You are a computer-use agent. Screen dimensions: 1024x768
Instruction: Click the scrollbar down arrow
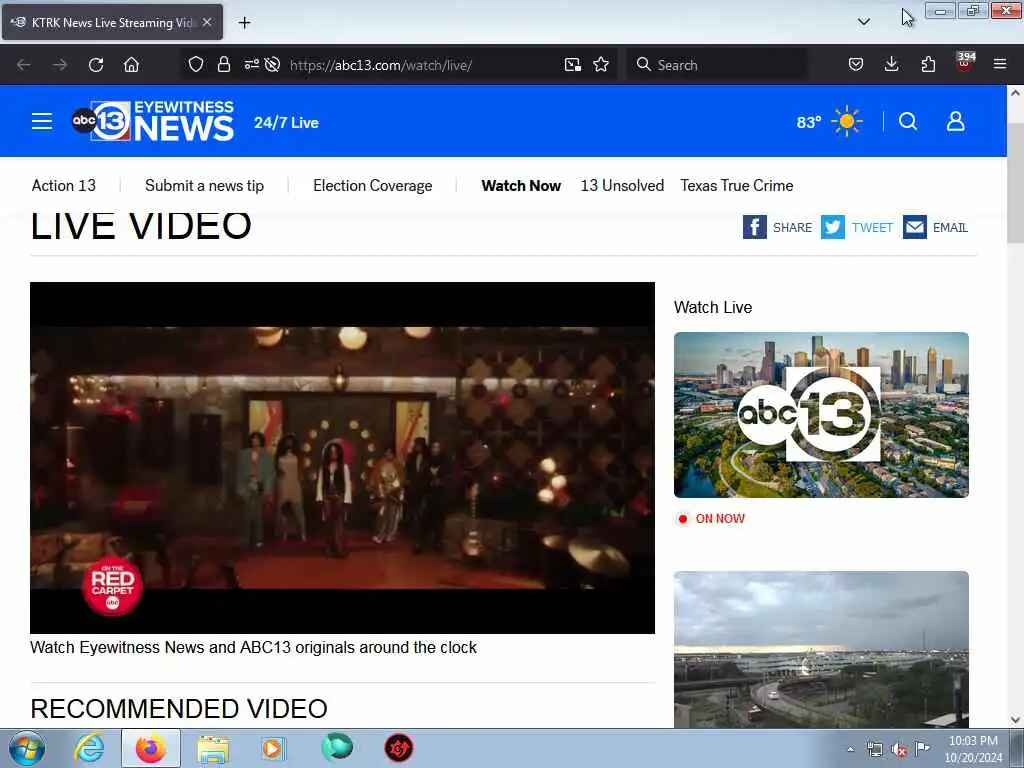pyautogui.click(x=1015, y=720)
